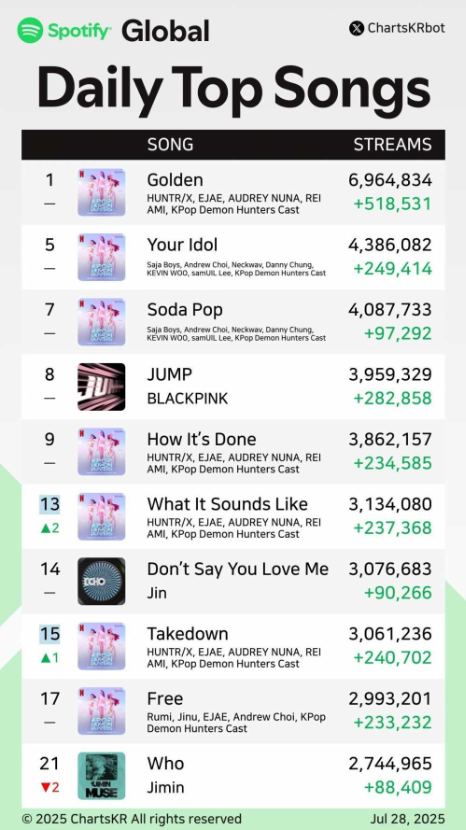The height and width of the screenshot is (830, 466).
Task: Click the red down arrow under rank 21
Action: (x=44, y=787)
